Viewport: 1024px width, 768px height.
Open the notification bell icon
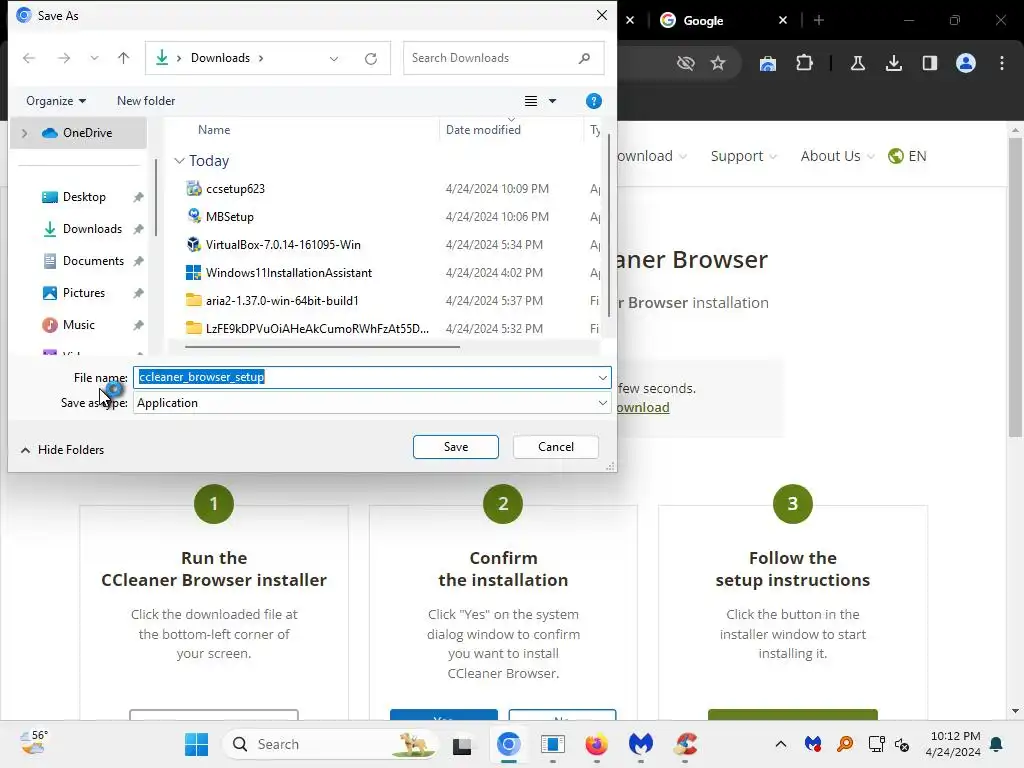(997, 744)
